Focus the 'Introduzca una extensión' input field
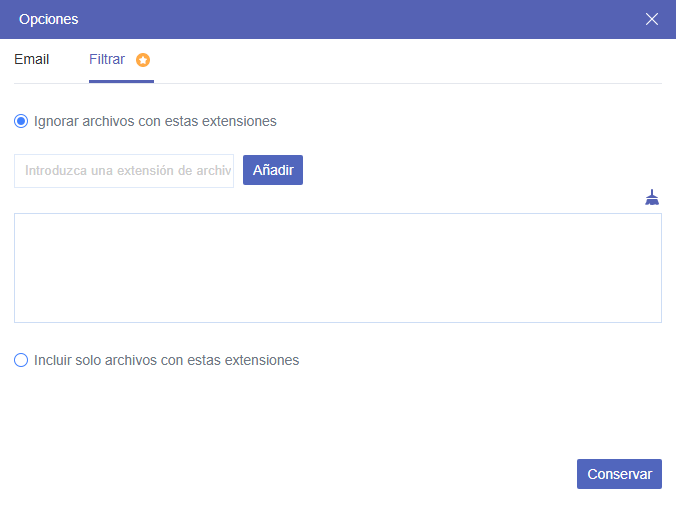 [x=124, y=170]
